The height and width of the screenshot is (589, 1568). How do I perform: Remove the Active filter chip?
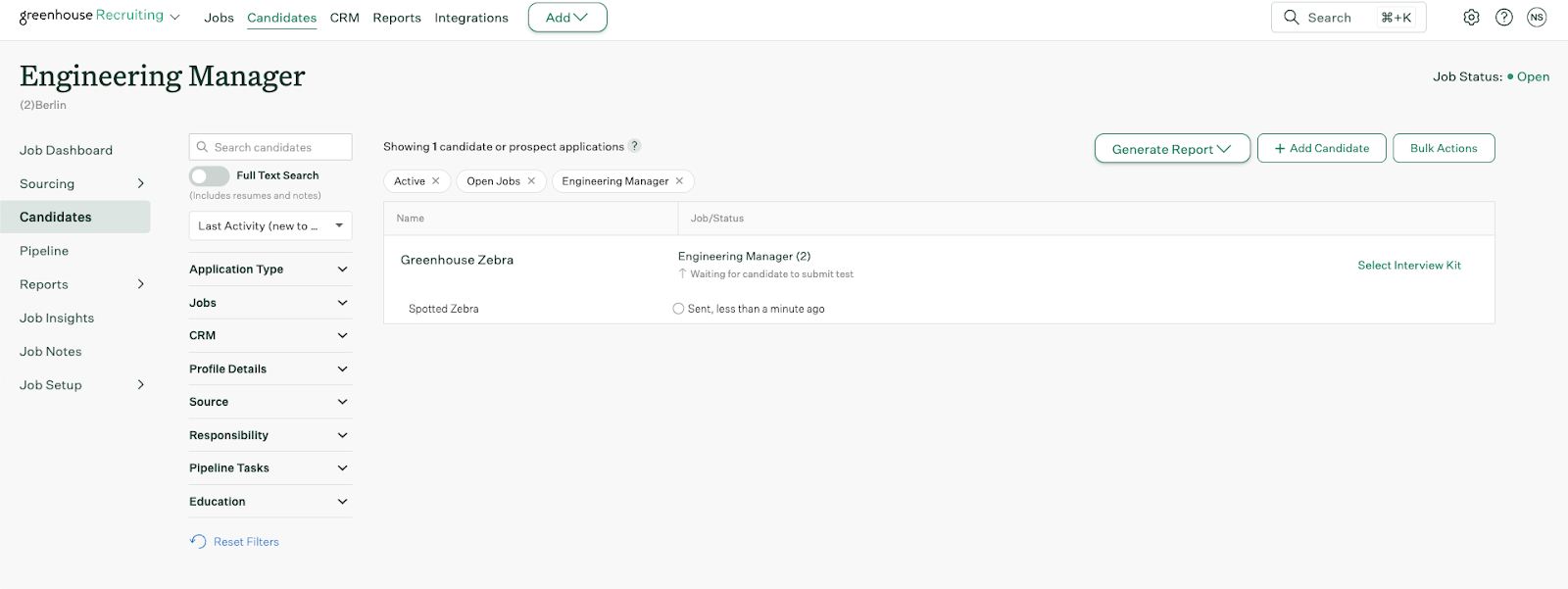click(436, 181)
